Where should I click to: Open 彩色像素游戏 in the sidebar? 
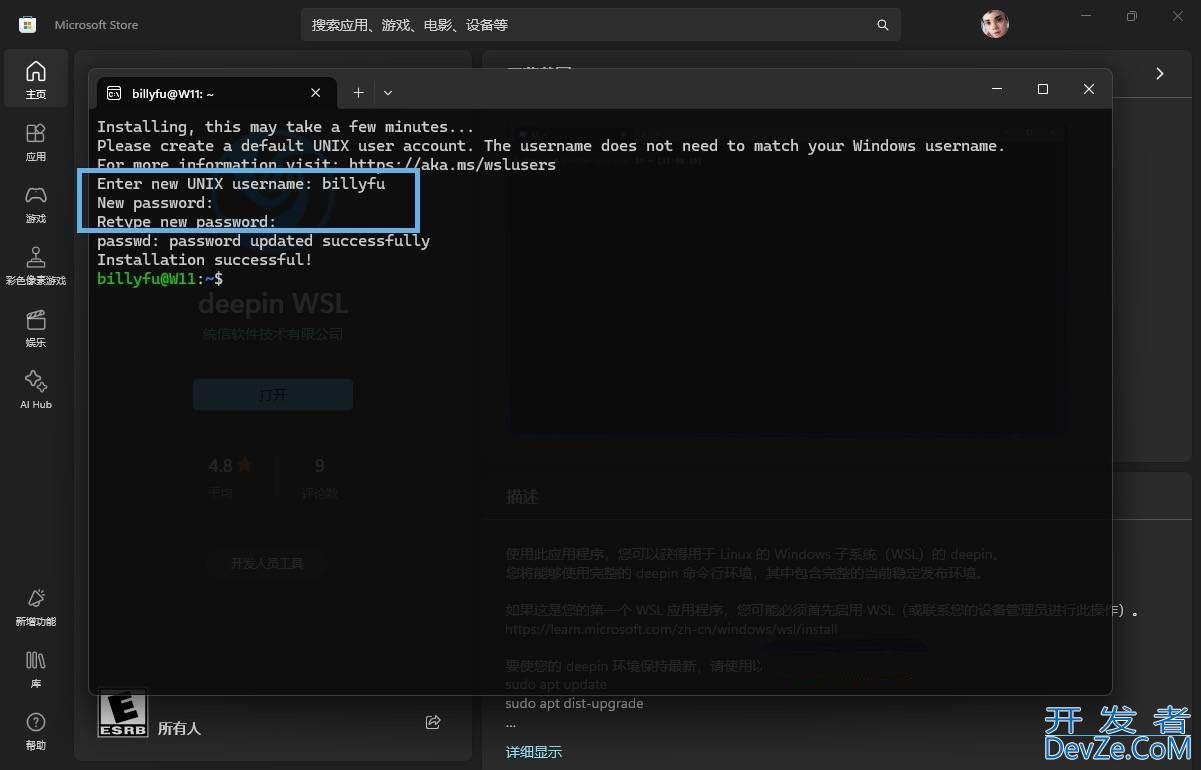36,265
